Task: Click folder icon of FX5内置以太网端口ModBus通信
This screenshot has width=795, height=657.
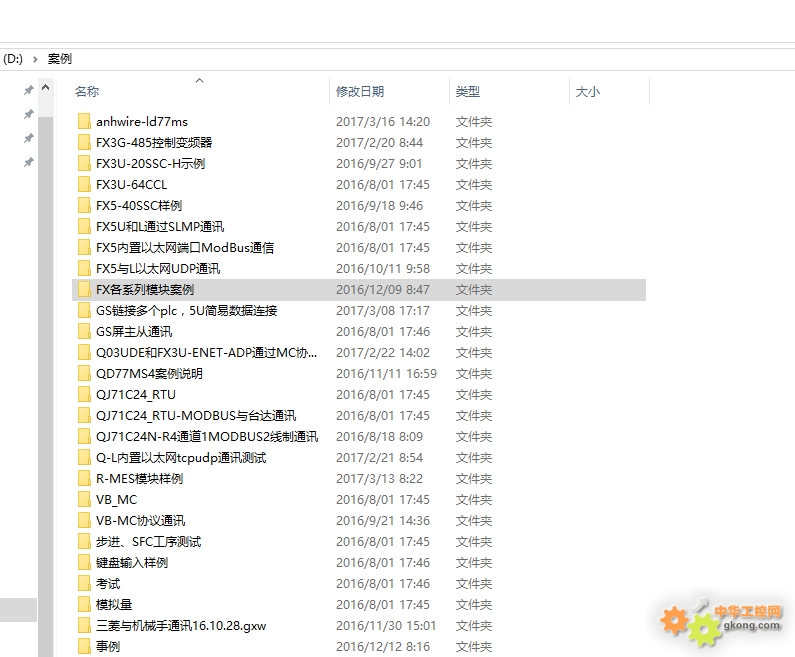Action: [x=84, y=248]
